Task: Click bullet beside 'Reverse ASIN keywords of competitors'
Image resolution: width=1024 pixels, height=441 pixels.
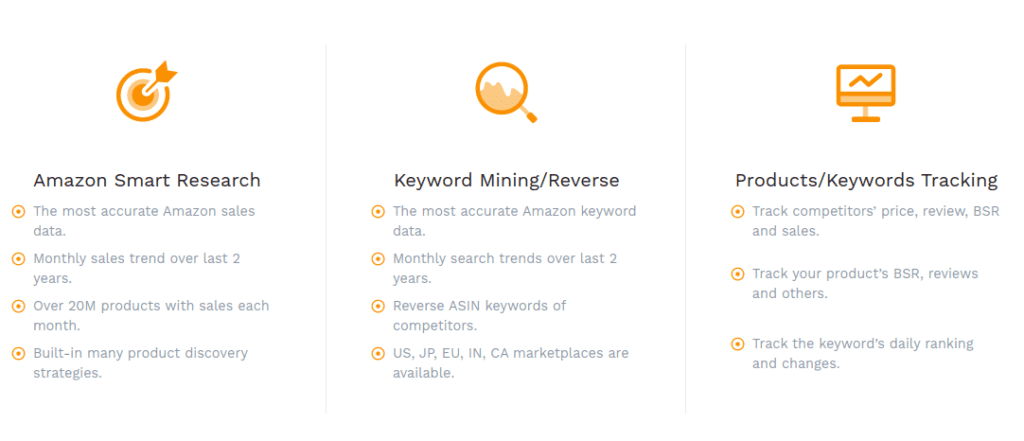Action: coord(377,306)
